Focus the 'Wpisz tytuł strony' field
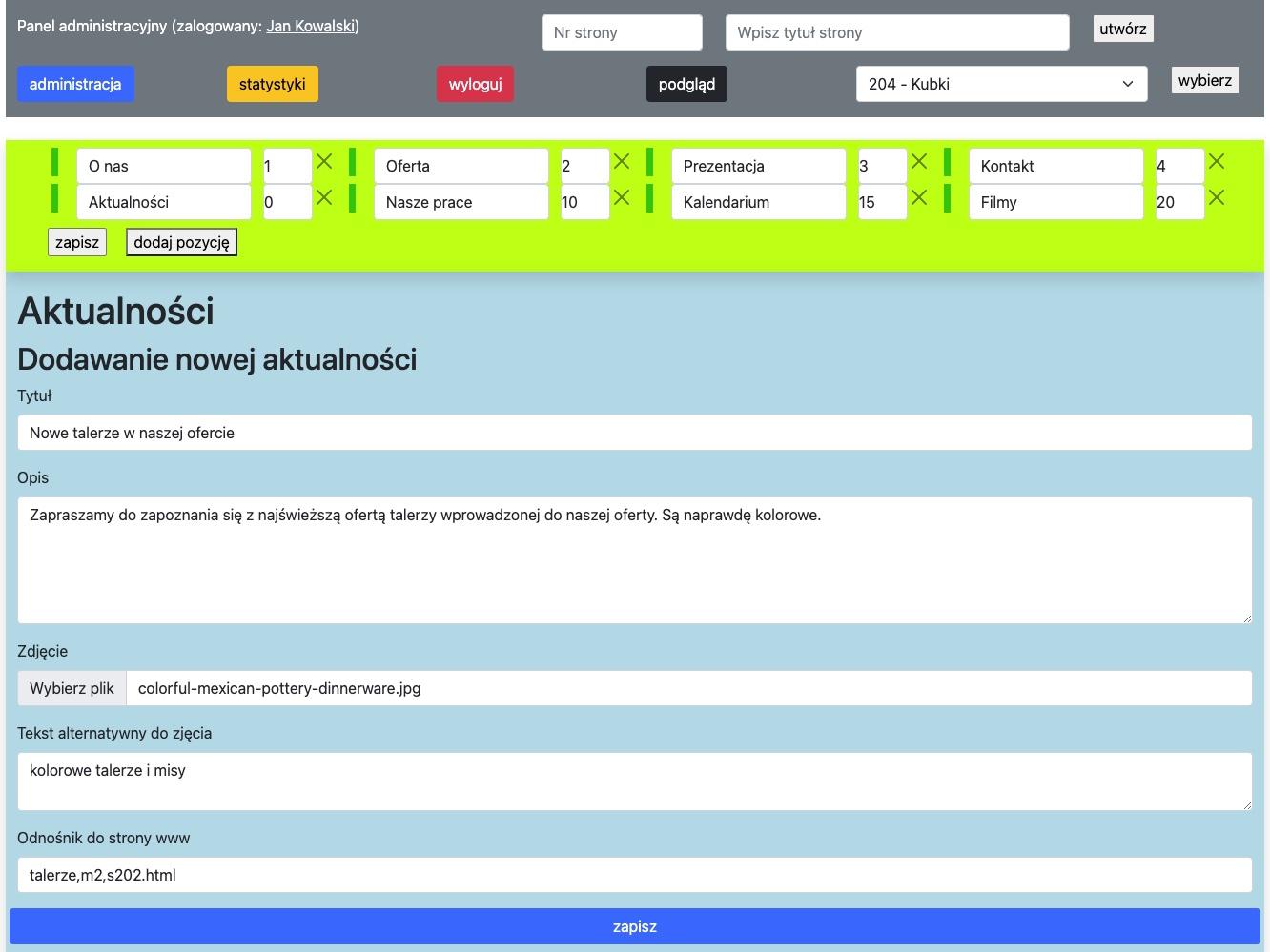The height and width of the screenshot is (952, 1270). coord(896,32)
